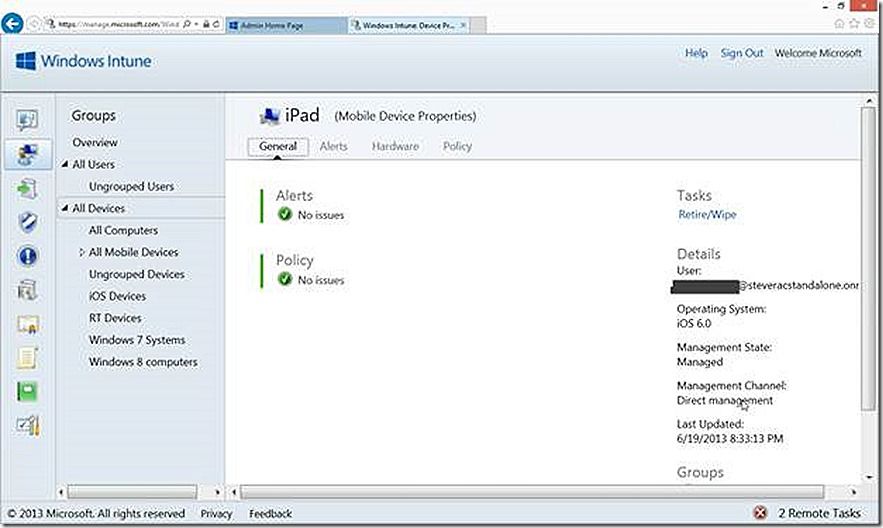Click the Windows Intune logo
Viewport: 883px width, 528px height.
pos(83,61)
